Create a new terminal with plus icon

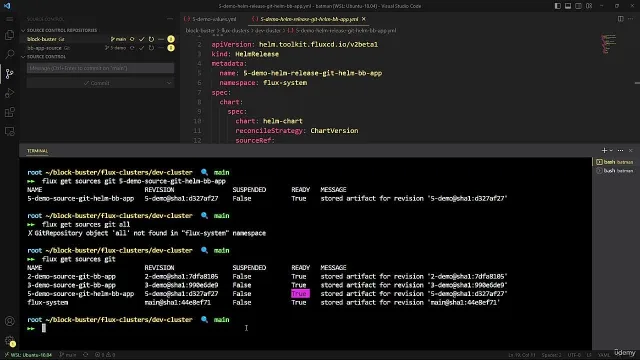tap(604, 151)
